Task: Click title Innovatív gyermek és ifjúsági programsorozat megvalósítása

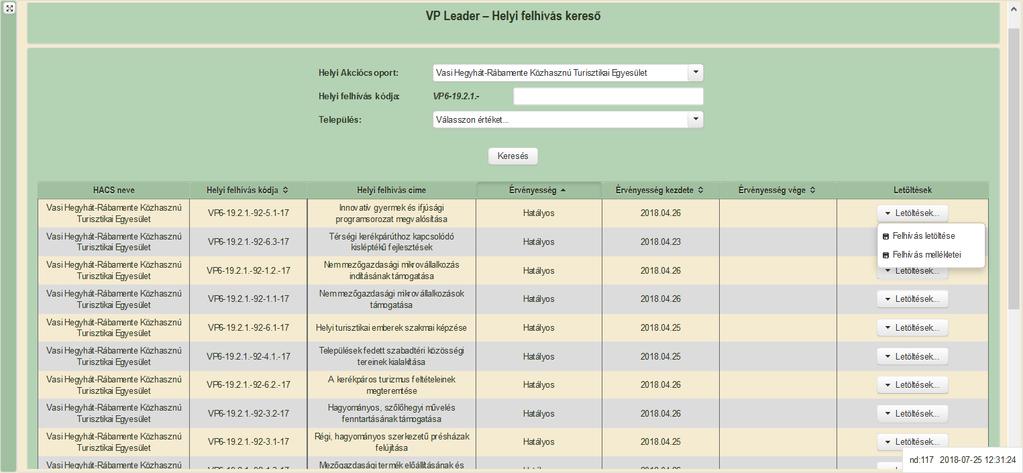Action: (x=391, y=213)
